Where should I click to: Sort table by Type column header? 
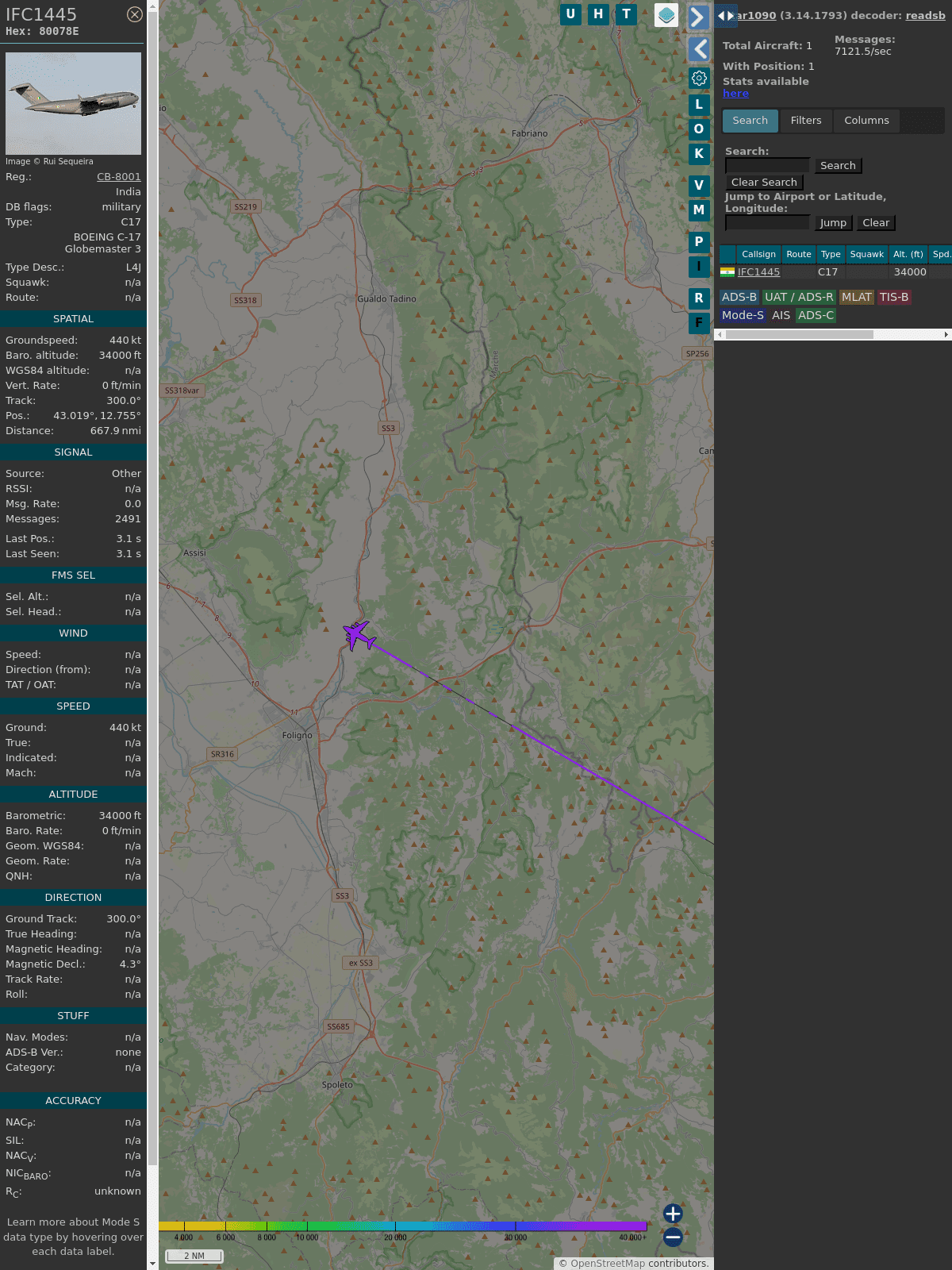point(831,254)
